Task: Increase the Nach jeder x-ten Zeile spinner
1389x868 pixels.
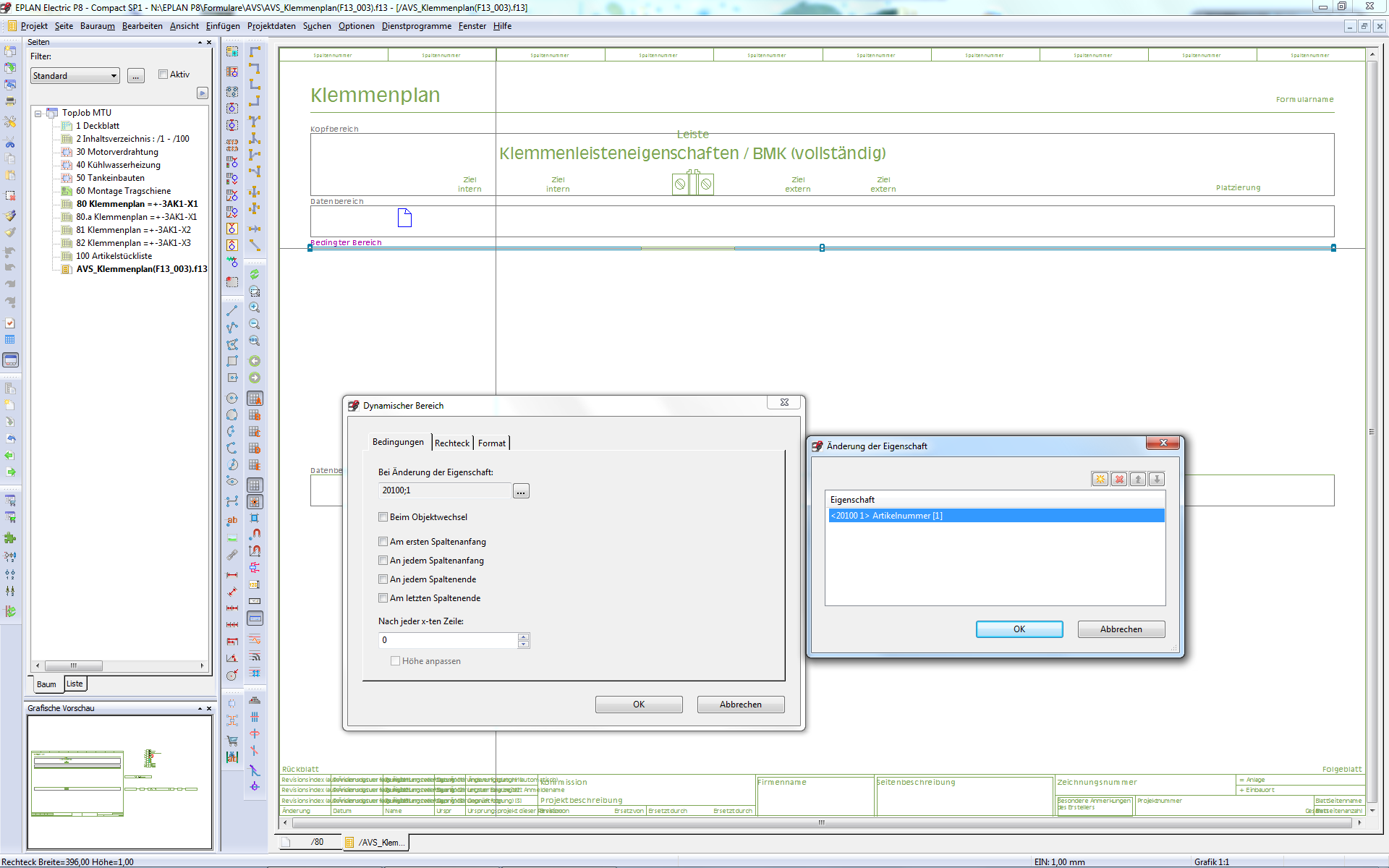Action: [524, 637]
